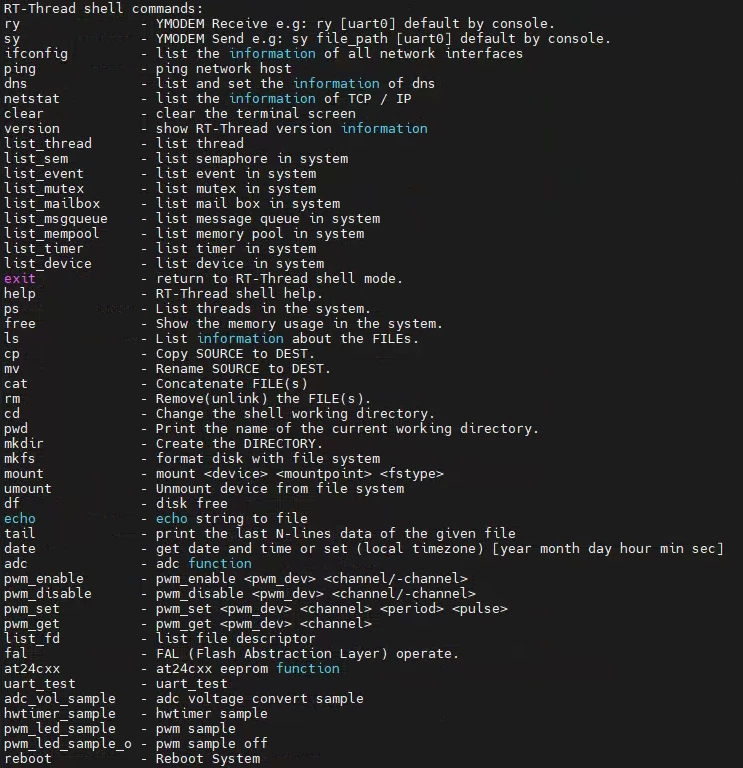Click the 'Reboot System' description text

click(208, 759)
